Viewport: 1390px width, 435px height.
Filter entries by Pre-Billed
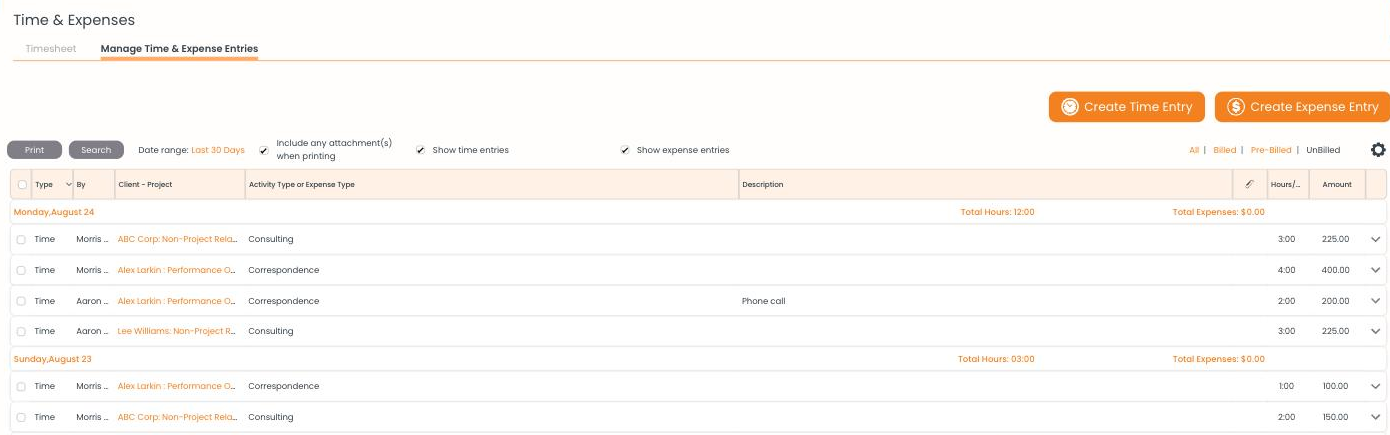pyautogui.click(x=1271, y=150)
